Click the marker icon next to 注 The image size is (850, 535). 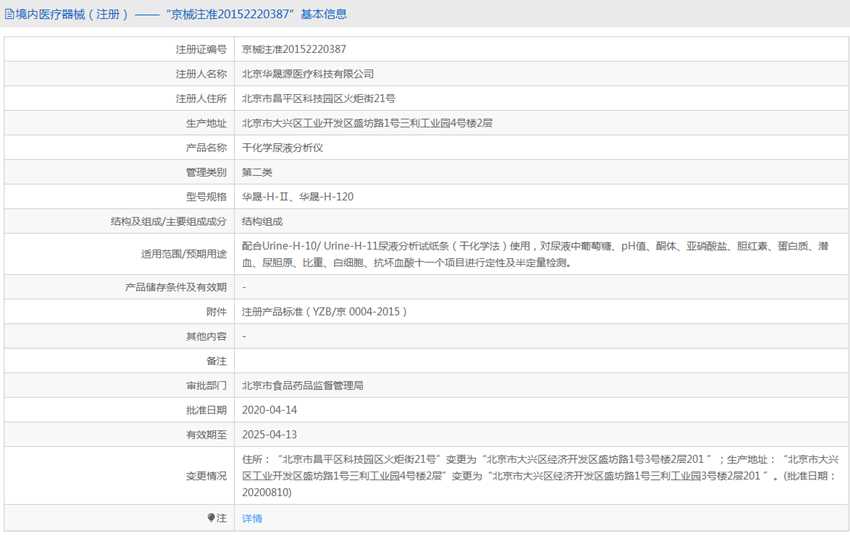pos(211,518)
